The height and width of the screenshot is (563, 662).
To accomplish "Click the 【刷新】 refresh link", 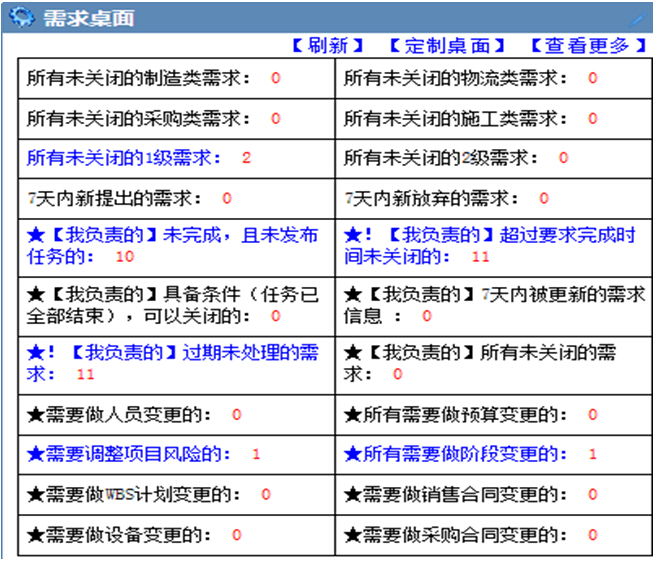I will click(328, 46).
